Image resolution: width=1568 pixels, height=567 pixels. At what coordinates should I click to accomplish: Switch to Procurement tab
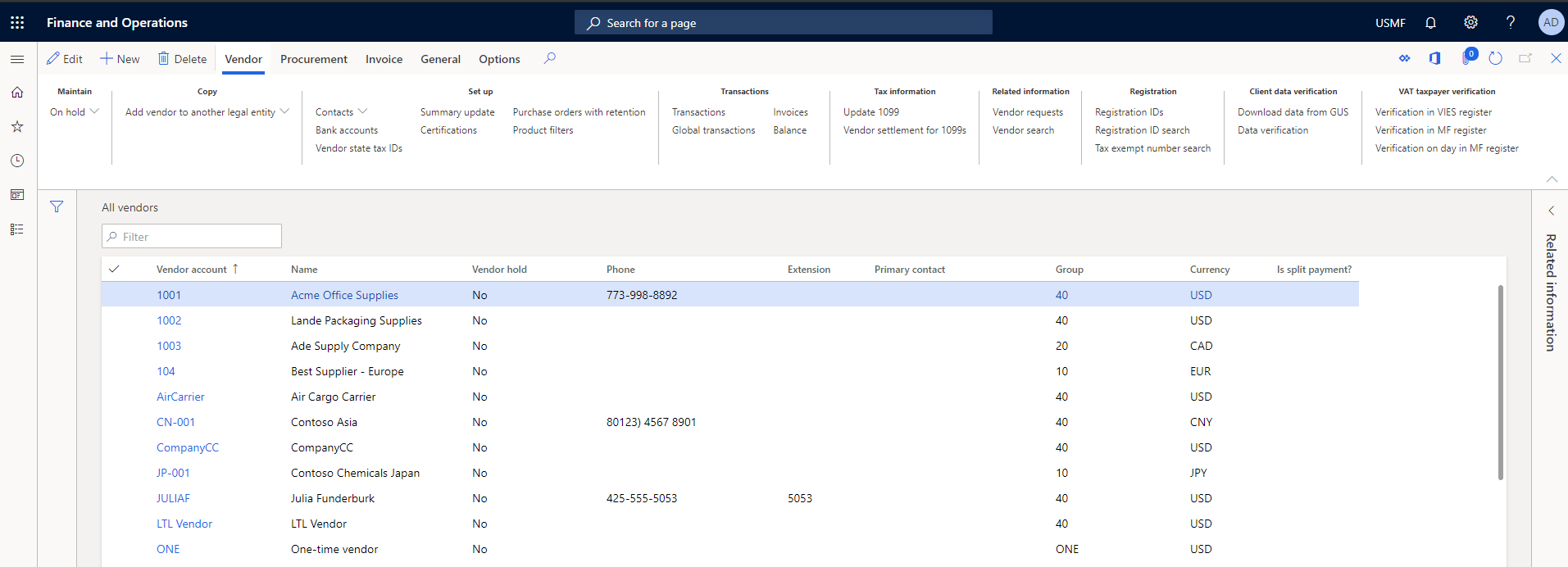pyautogui.click(x=314, y=59)
